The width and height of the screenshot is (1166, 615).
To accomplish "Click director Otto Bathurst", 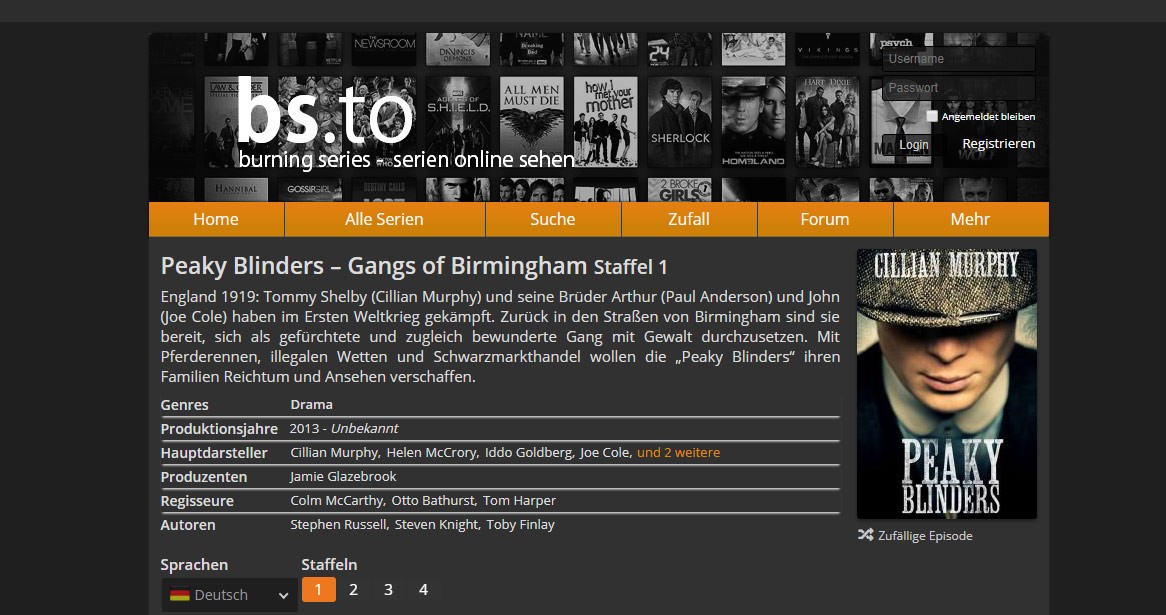I will point(432,500).
